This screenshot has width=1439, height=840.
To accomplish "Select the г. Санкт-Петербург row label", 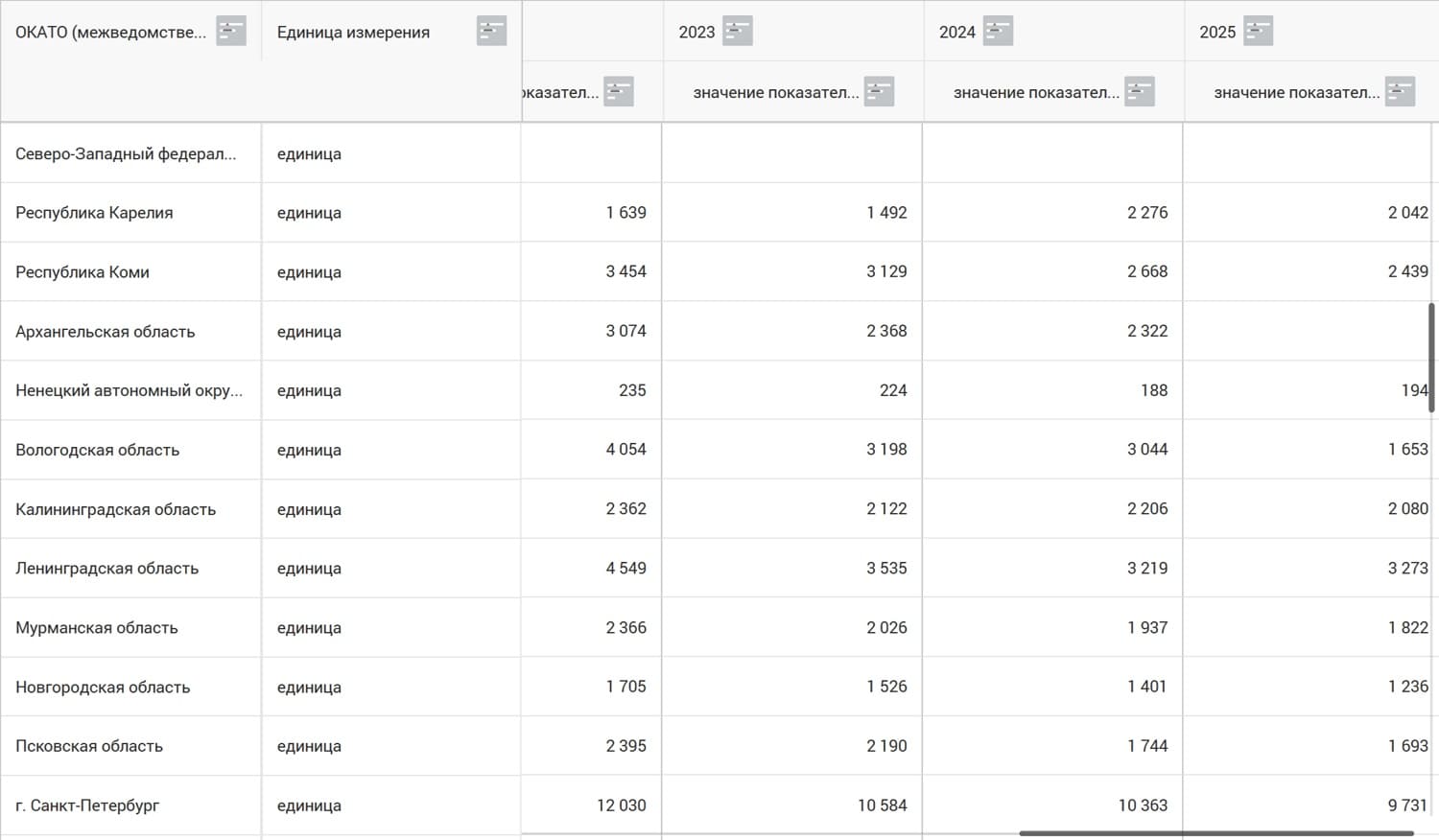I will (87, 805).
